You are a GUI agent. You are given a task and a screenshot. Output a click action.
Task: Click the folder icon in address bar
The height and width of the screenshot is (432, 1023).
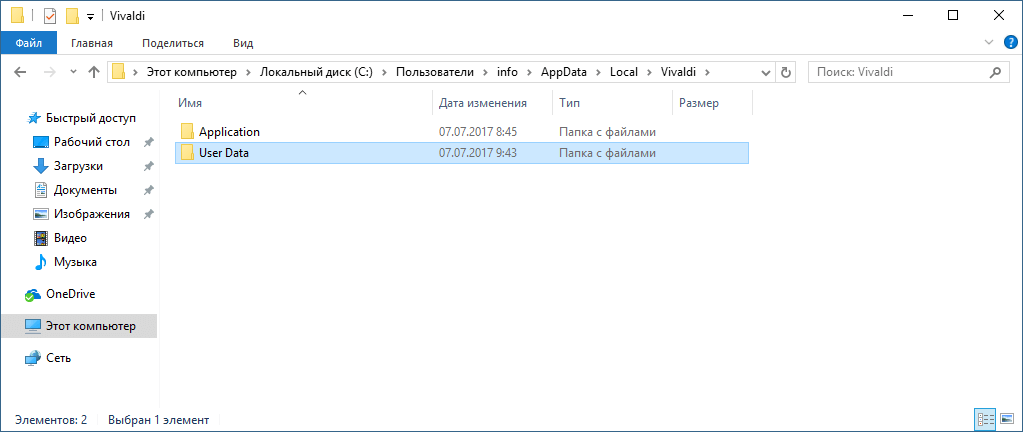point(118,72)
